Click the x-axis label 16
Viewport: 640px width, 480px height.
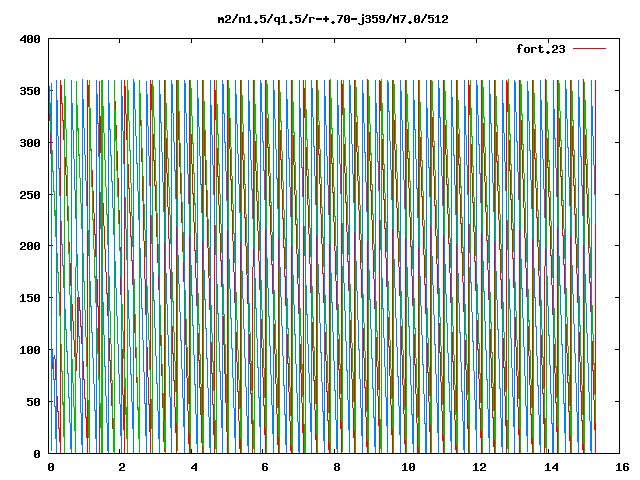(622, 467)
